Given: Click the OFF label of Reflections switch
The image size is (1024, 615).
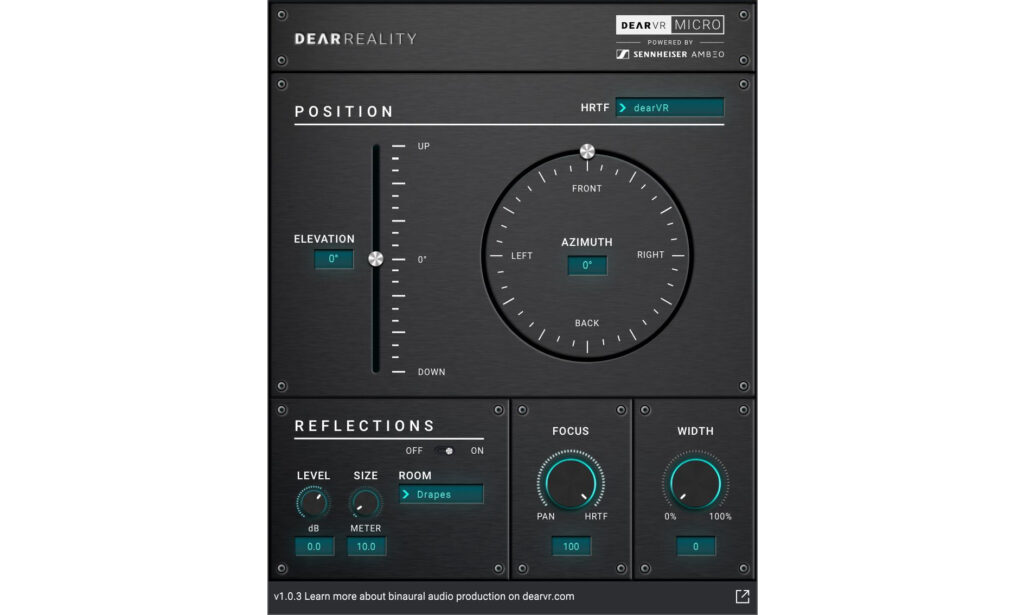Looking at the screenshot, I should (414, 451).
